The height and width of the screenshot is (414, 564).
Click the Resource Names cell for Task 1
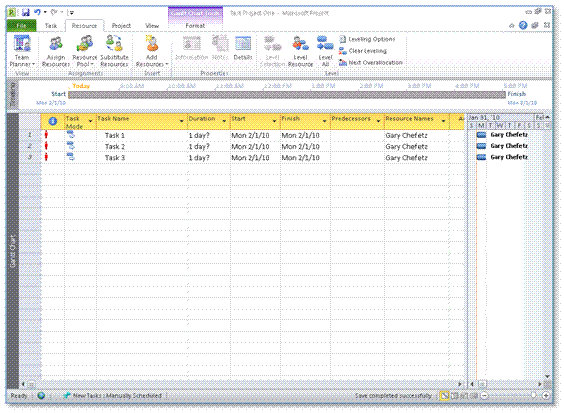417,136
